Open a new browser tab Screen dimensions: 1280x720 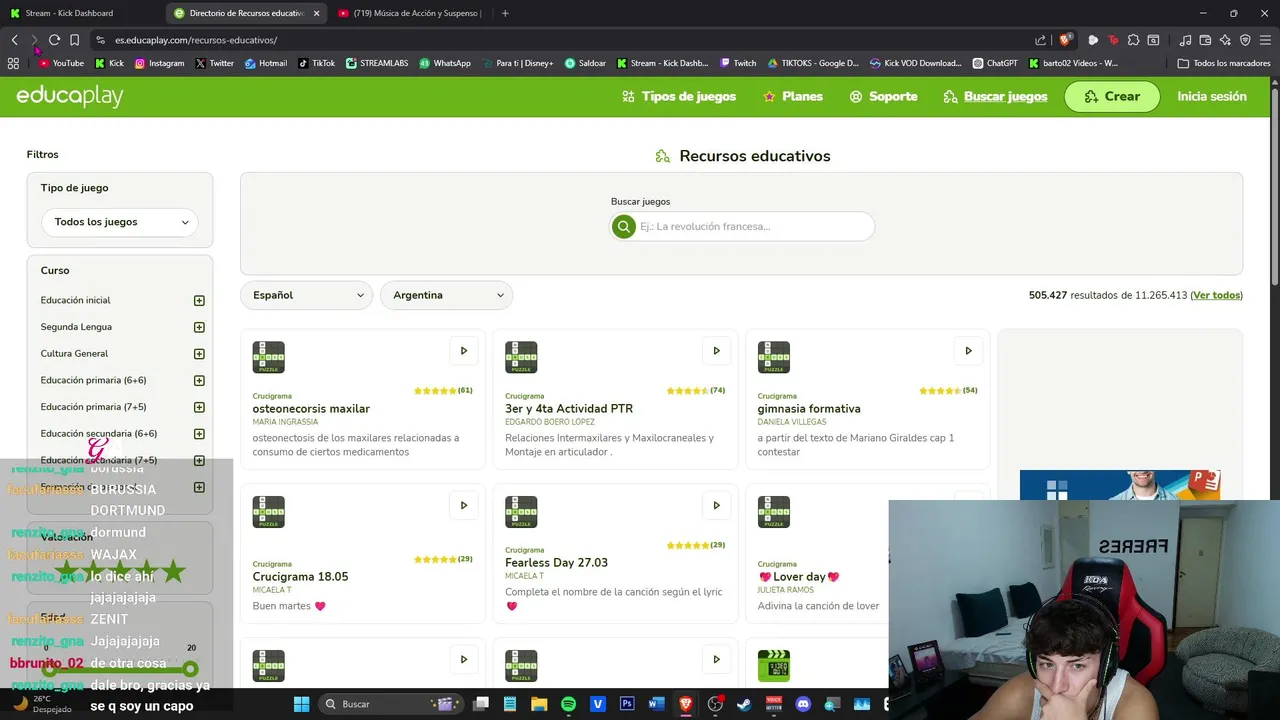point(505,13)
